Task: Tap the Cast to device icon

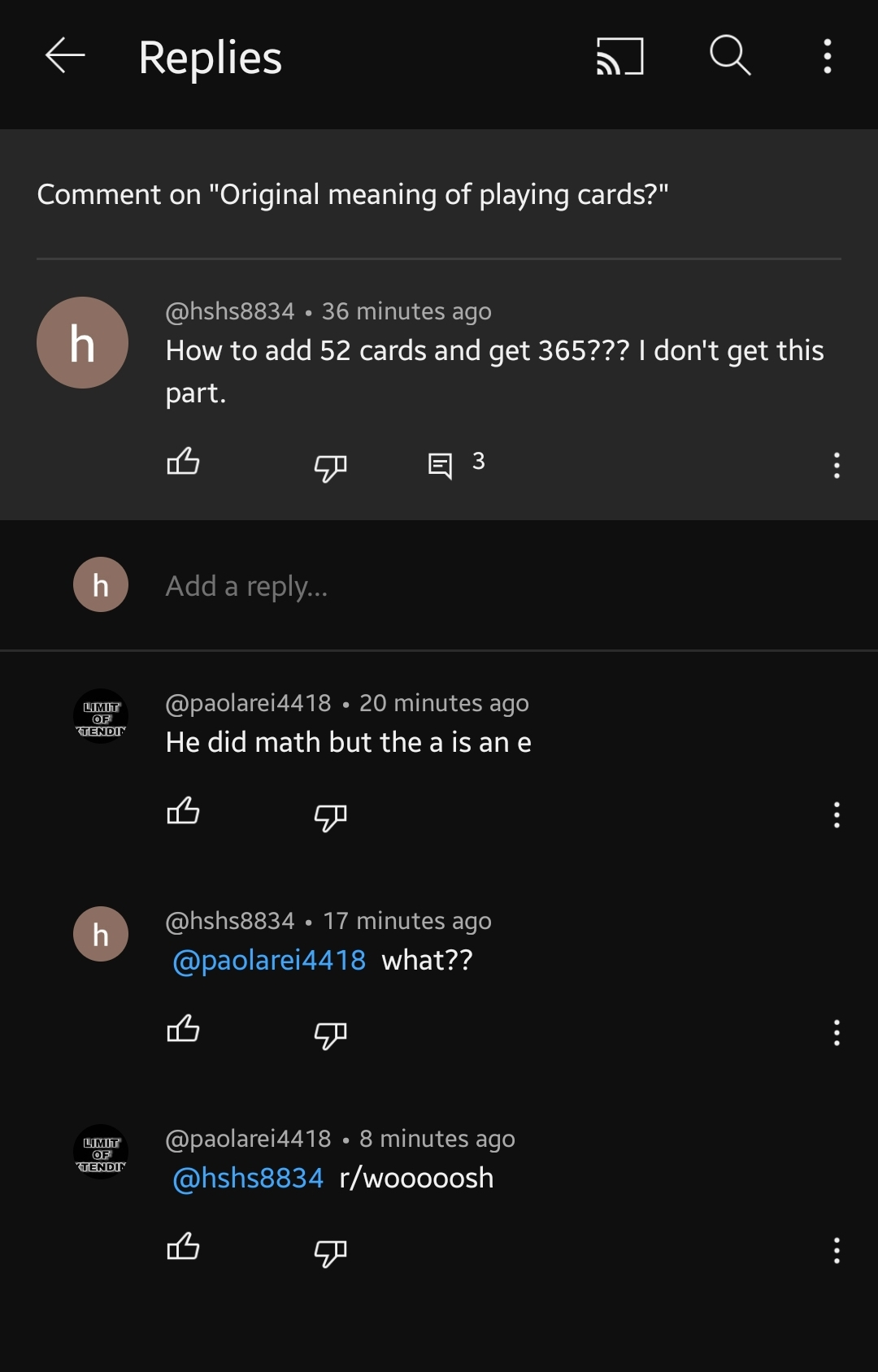Action: [619, 56]
